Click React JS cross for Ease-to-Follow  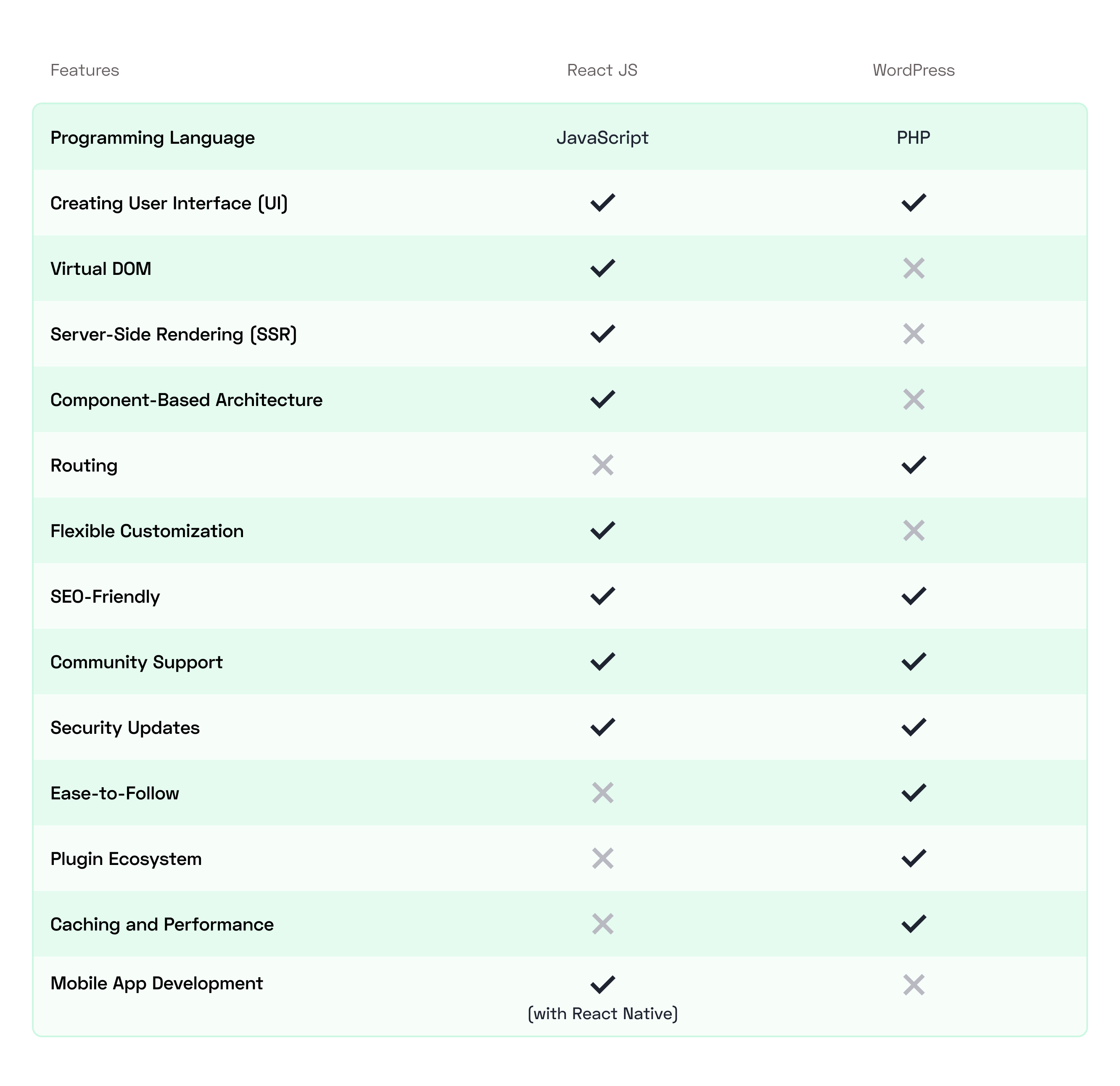coord(602,793)
